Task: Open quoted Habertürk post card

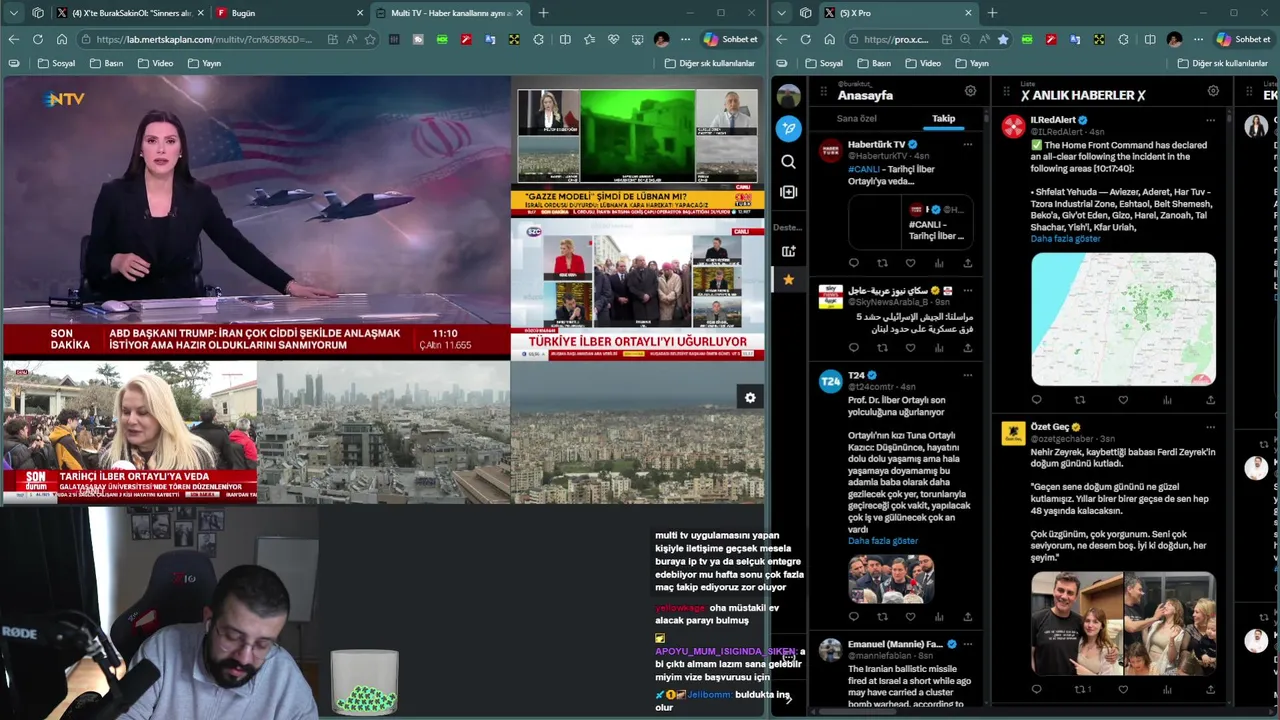Action: [x=911, y=222]
